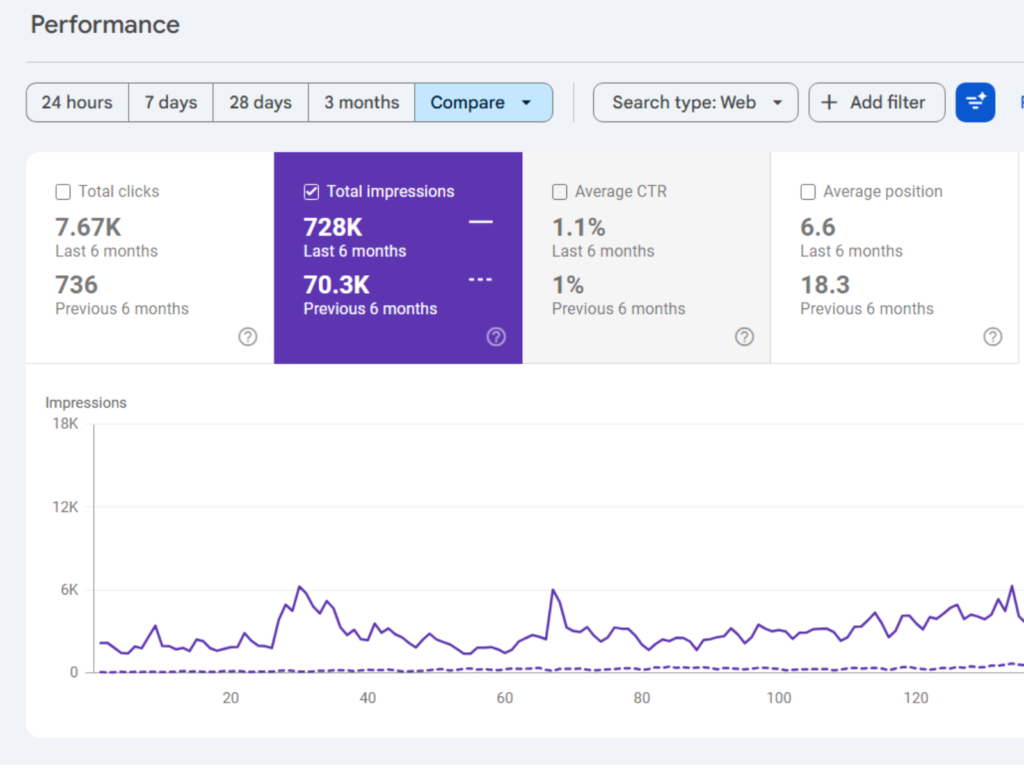This screenshot has height=768, width=1024.
Task: Click the plus icon in Add filter
Action: [x=830, y=102]
